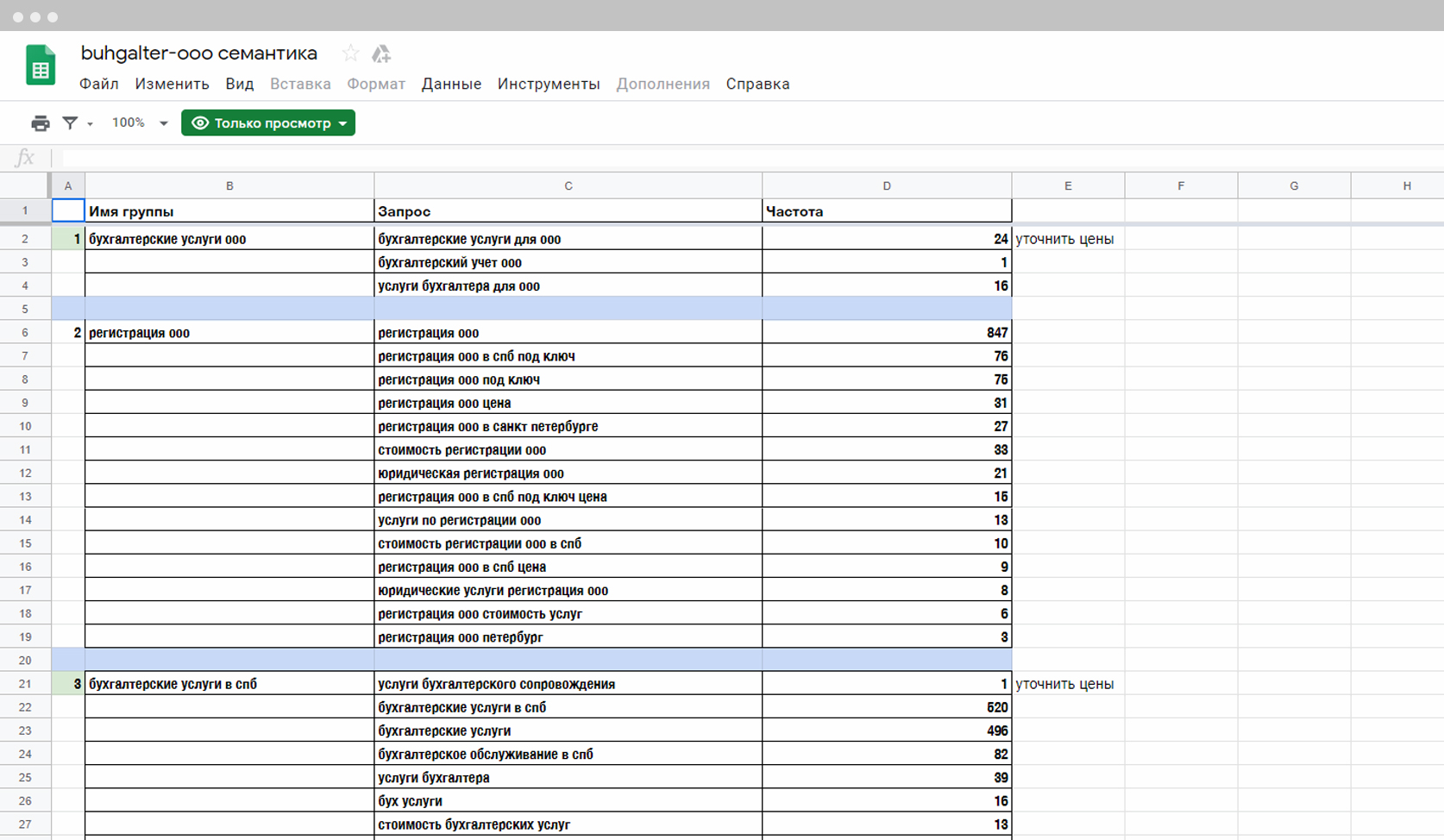Click the уточнить цены cell in row 2

click(1067, 239)
